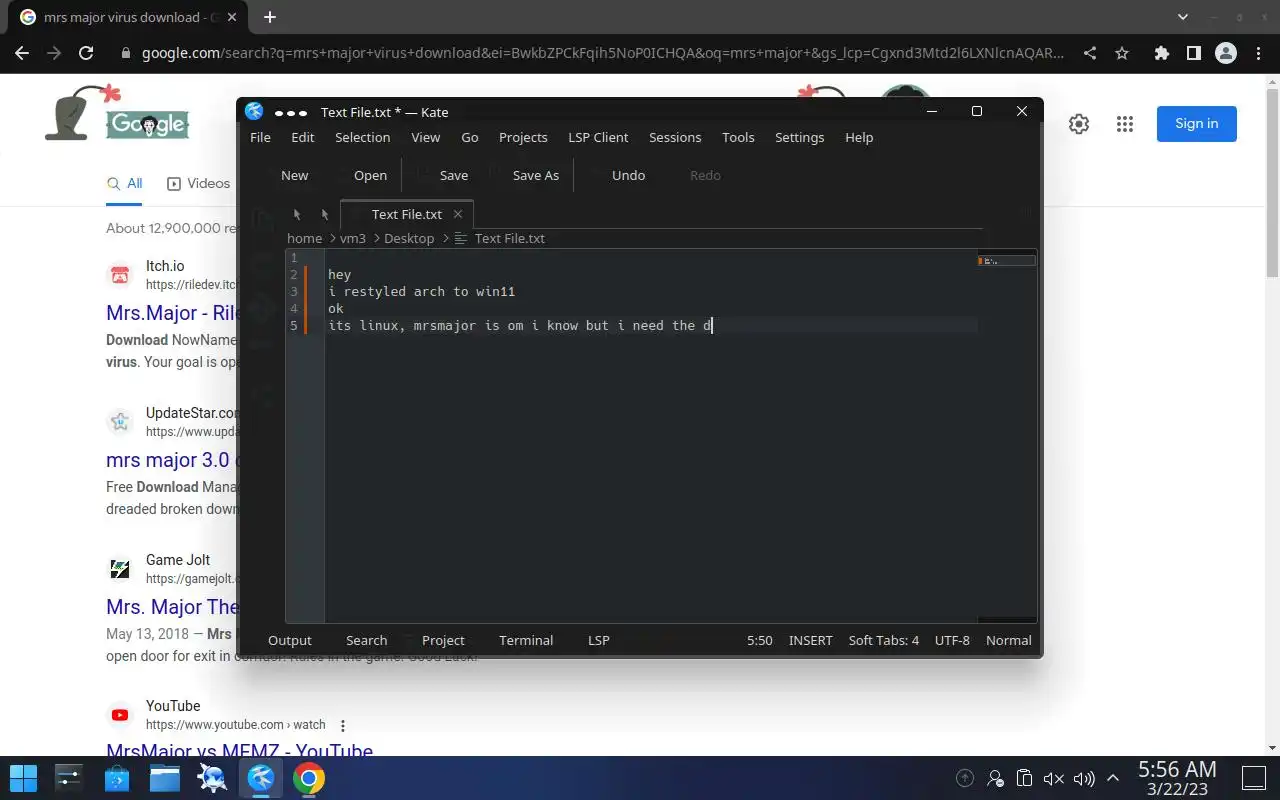This screenshot has height=800, width=1280.
Task: Click the muted microphone icon in system tray
Action: pyautogui.click(x=1054, y=778)
